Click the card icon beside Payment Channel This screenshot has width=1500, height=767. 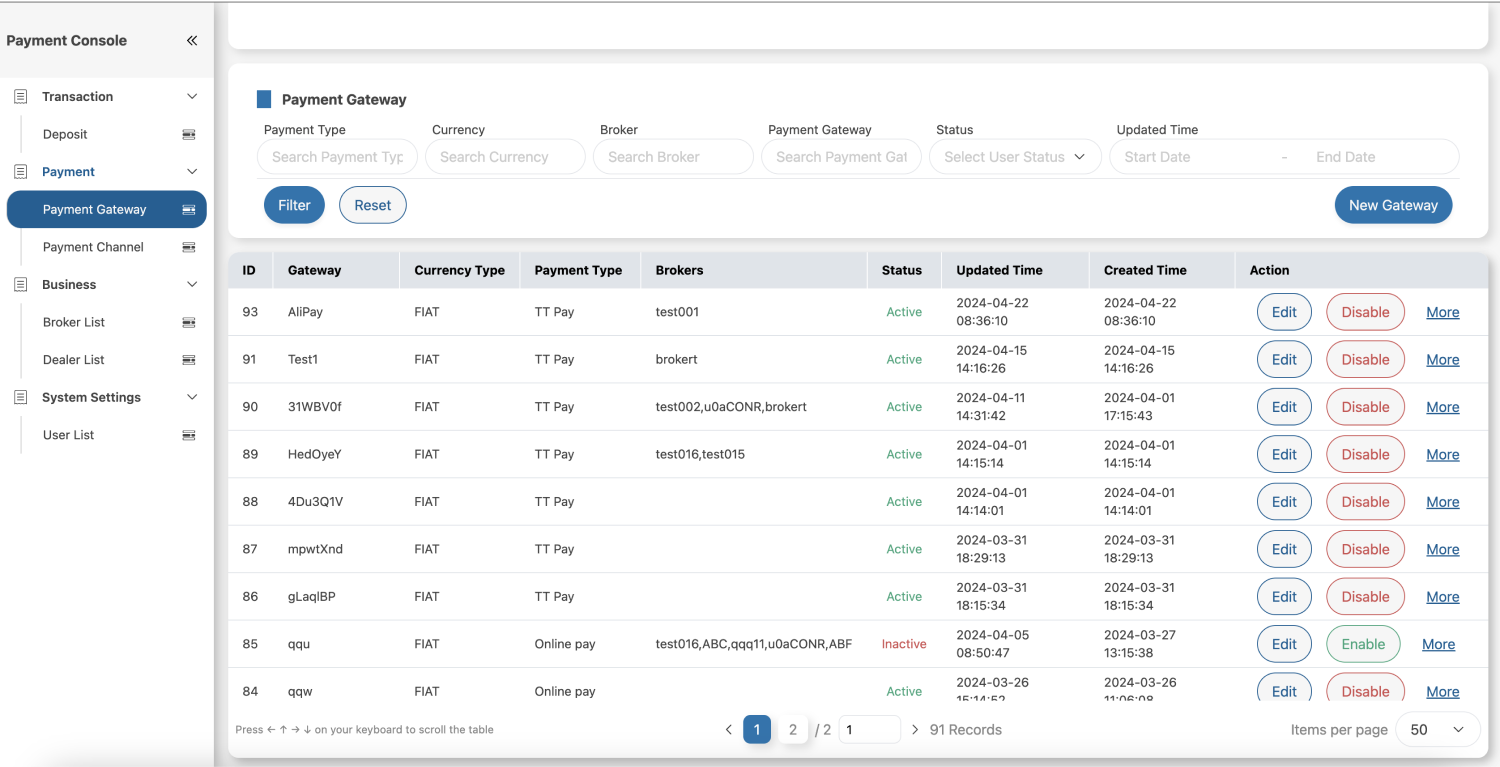click(188, 247)
